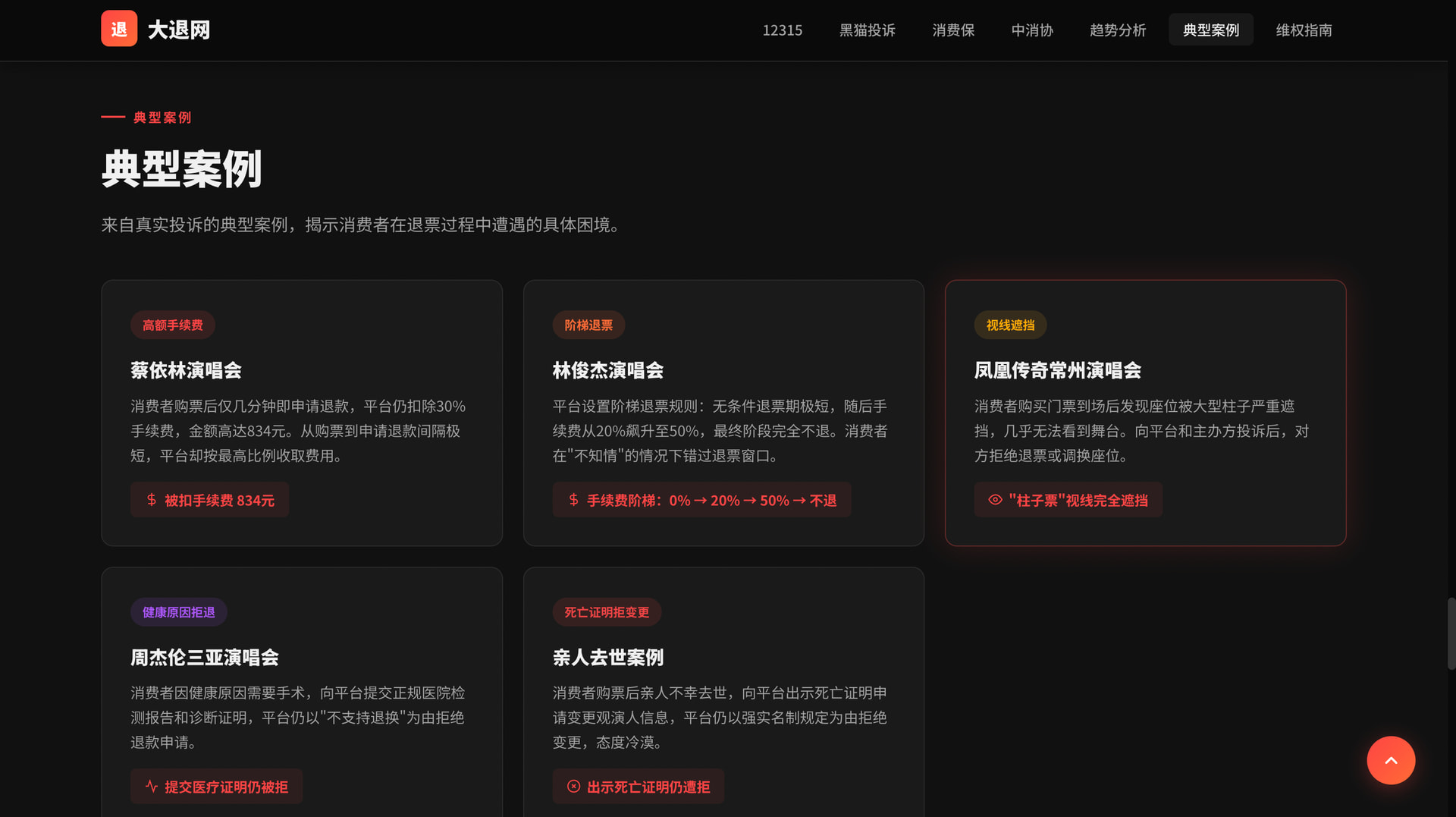Go to 黑猫投诉 section
Image resolution: width=1456 pixels, height=817 pixels.
point(867,30)
